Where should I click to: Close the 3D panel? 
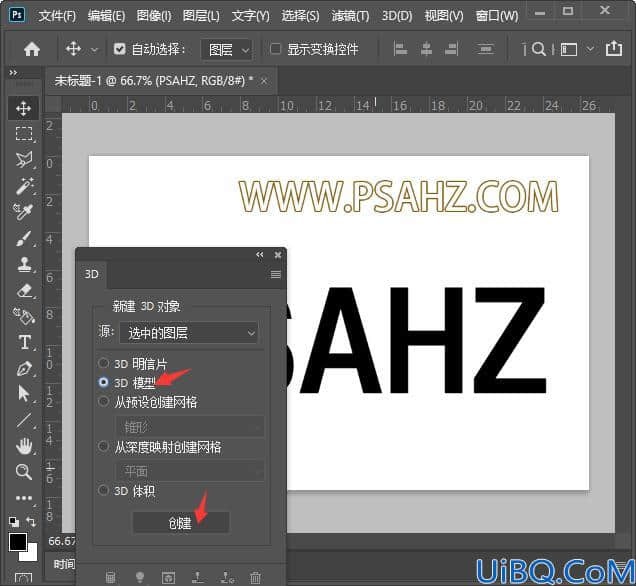tap(278, 255)
